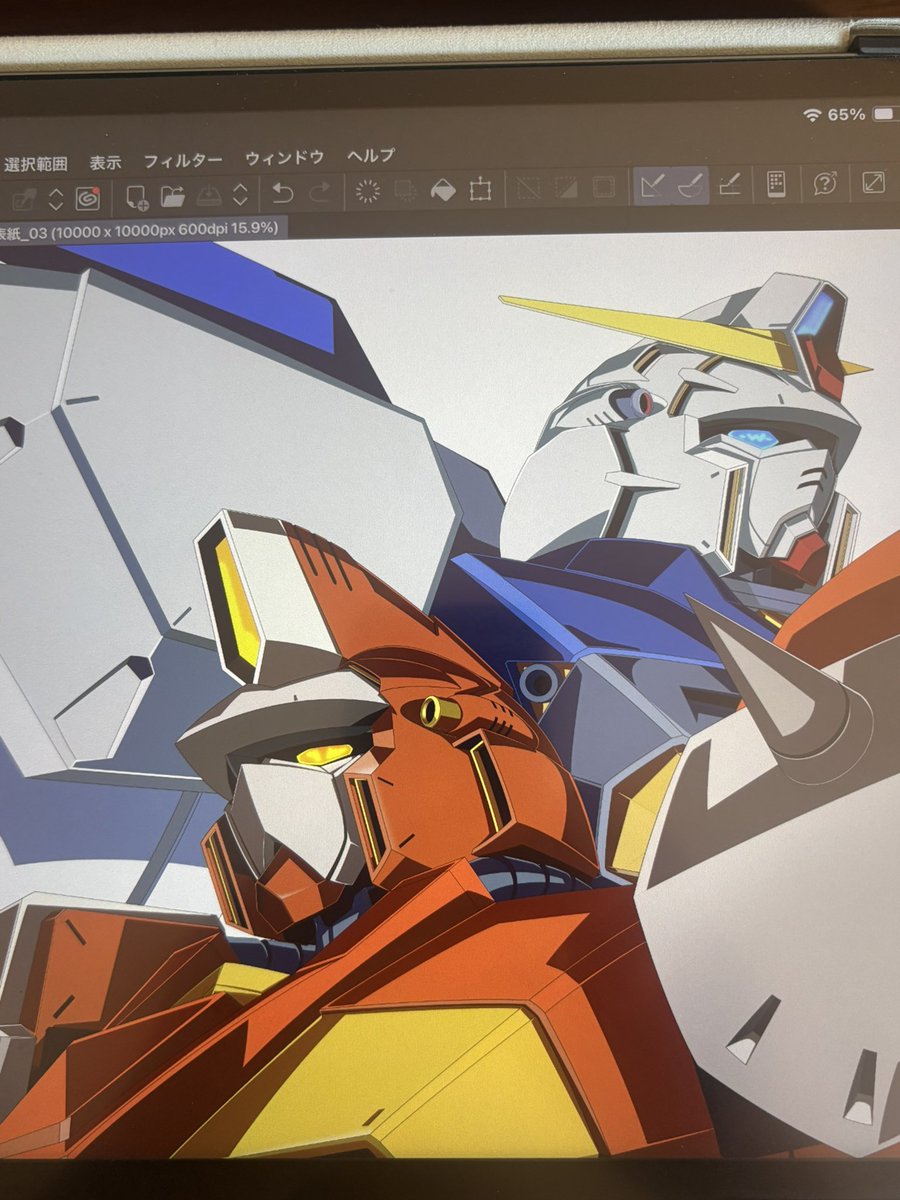Screen dimensions: 900x1200
Task: Click the Wi-Fi status icon
Action: pyautogui.click(x=812, y=115)
